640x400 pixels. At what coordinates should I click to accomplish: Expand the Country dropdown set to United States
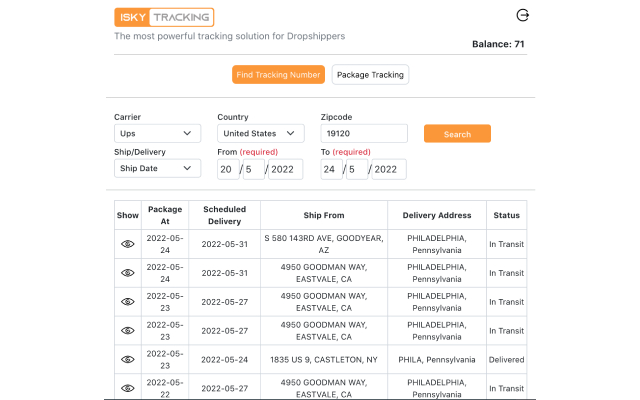coord(260,133)
